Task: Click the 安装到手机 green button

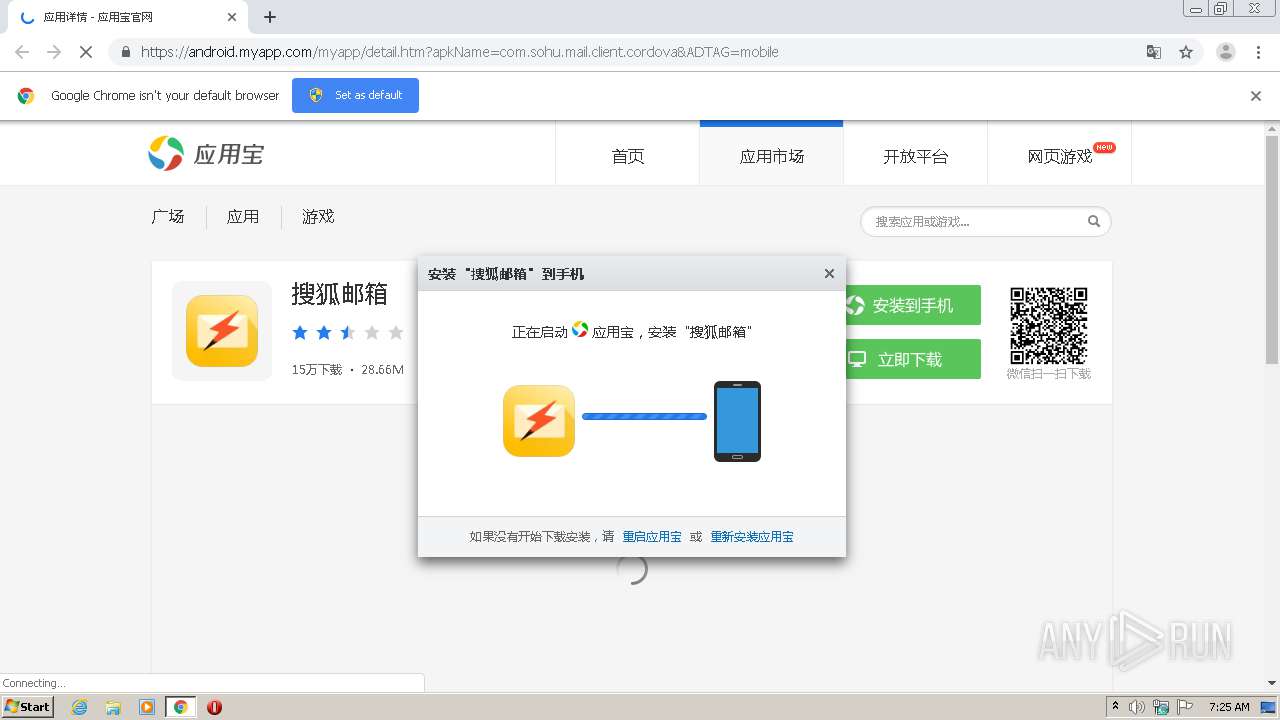Action: point(913,305)
